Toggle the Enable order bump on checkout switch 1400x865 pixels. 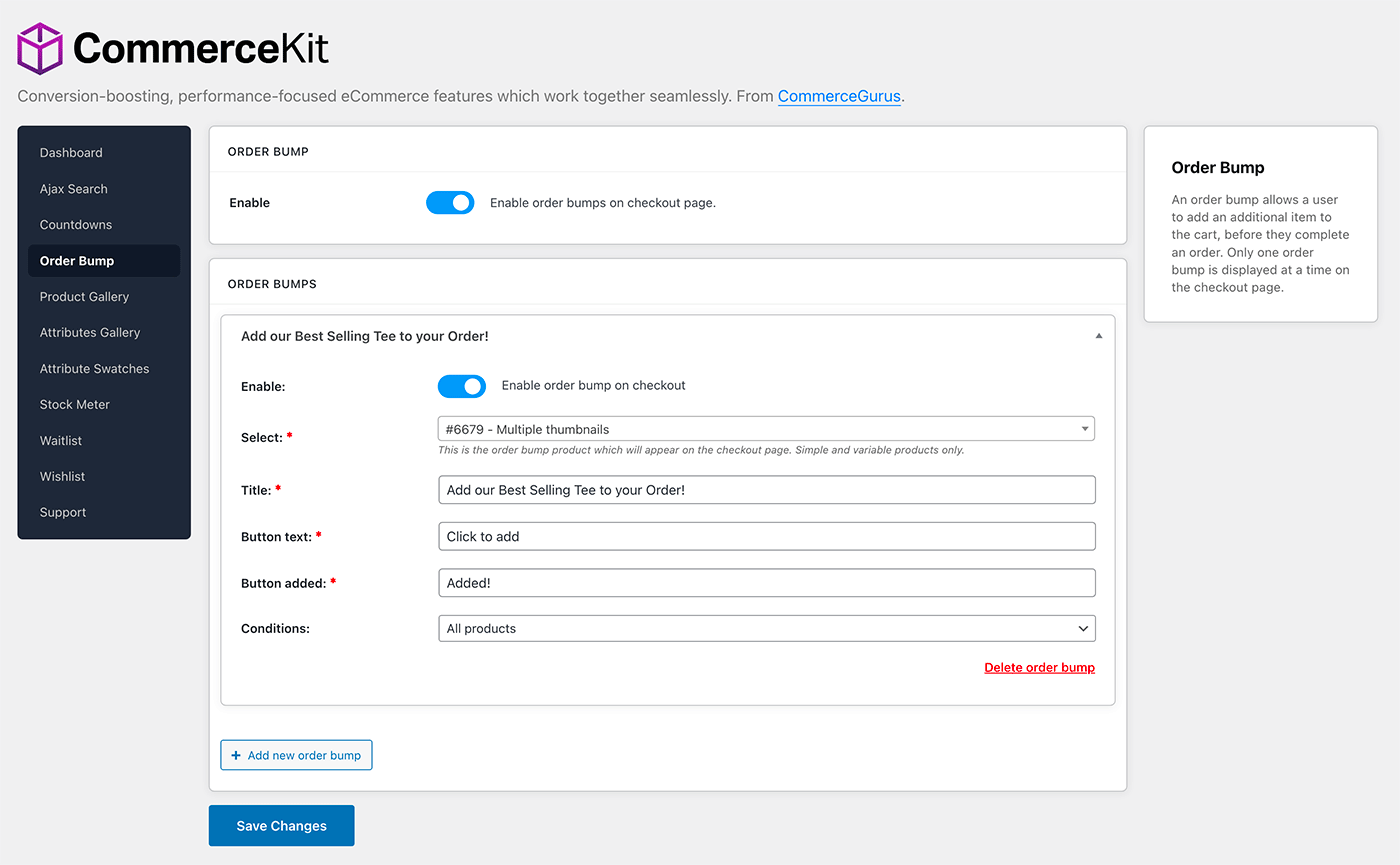point(462,386)
